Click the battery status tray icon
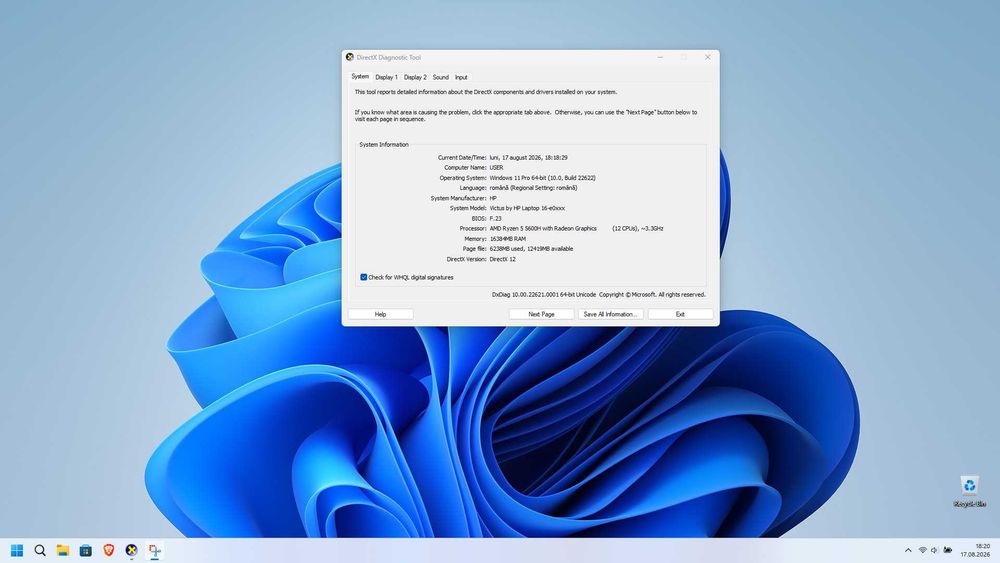 click(948, 550)
